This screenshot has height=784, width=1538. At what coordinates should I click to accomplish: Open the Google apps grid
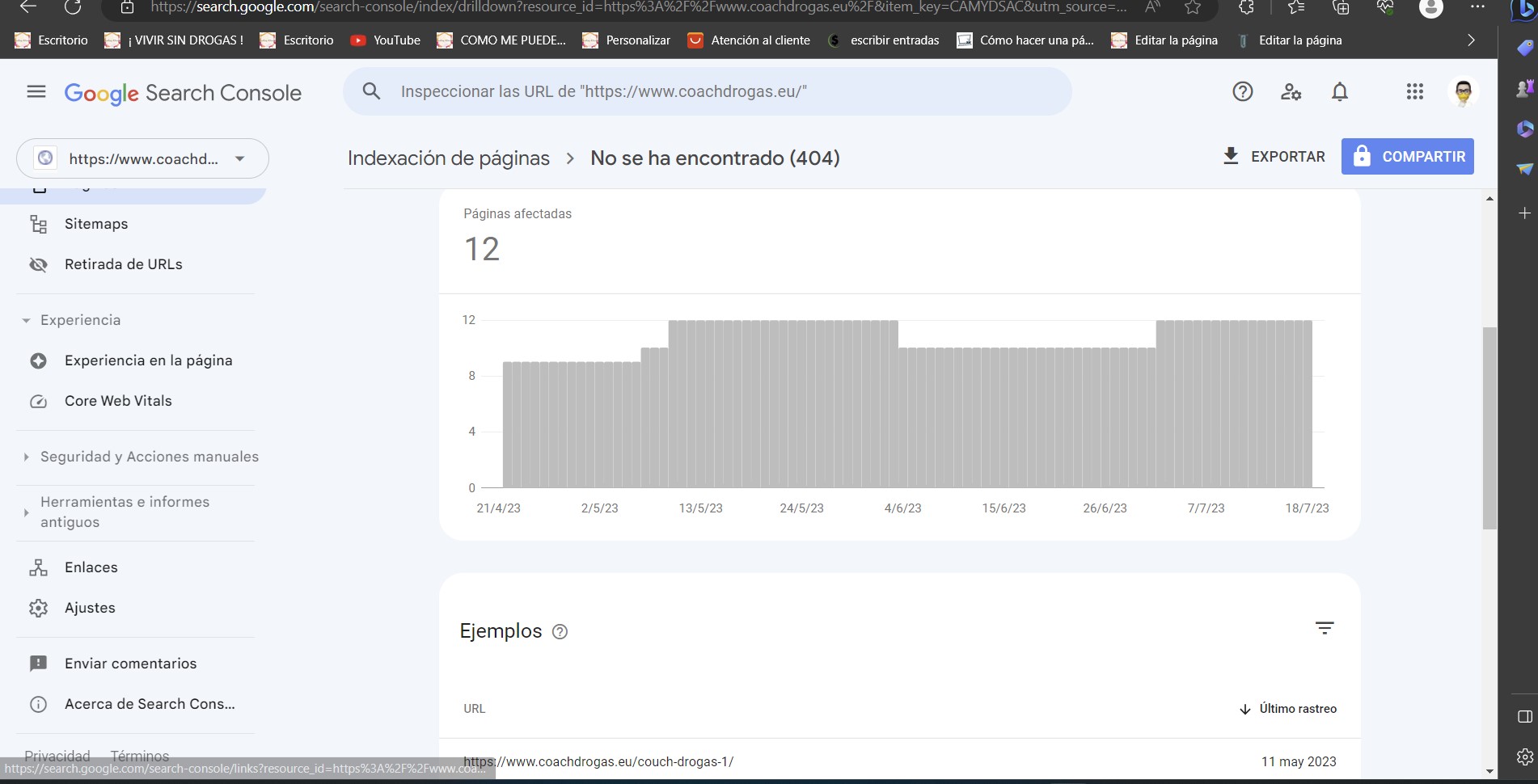[1415, 91]
